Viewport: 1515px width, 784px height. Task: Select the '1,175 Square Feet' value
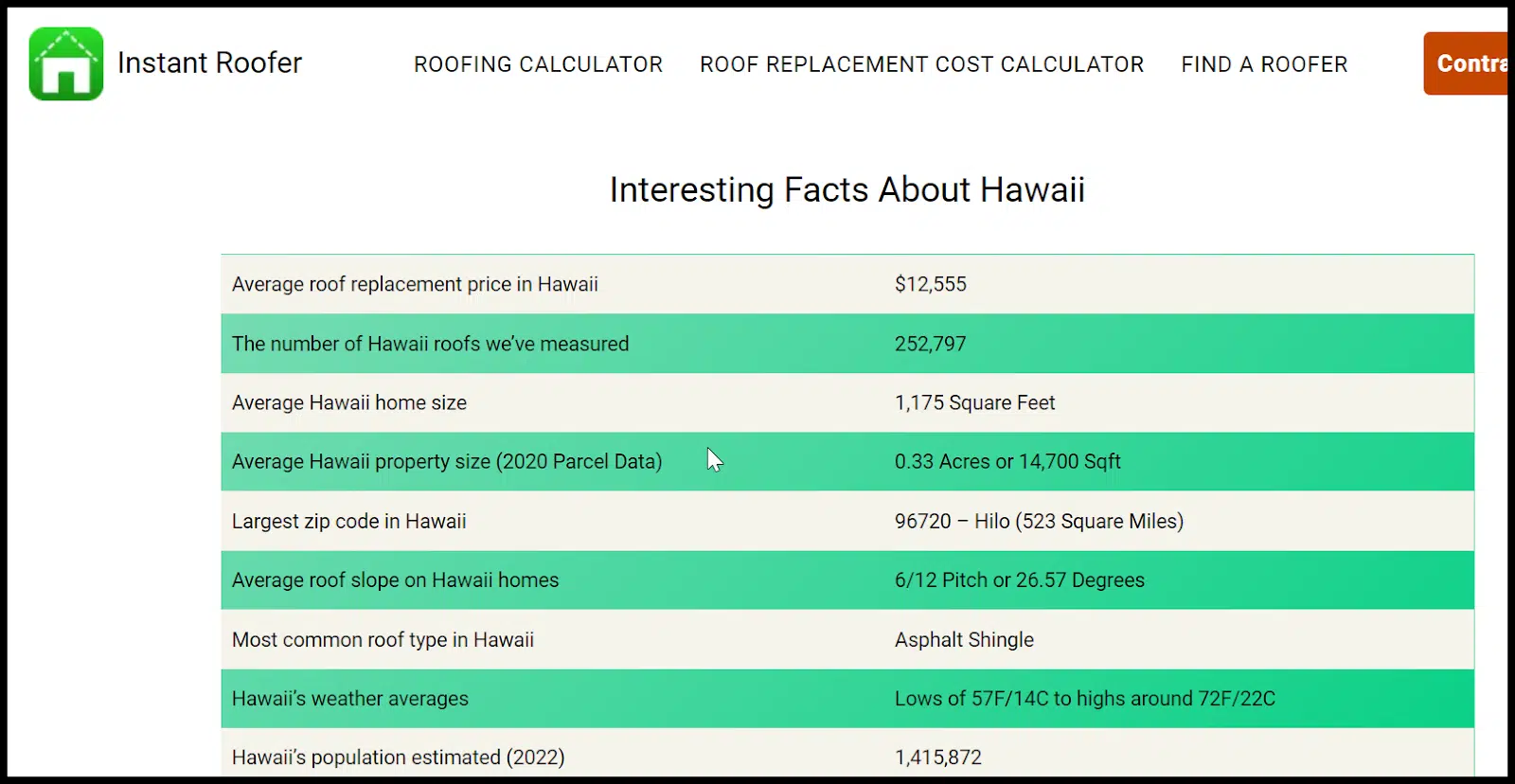tap(975, 402)
